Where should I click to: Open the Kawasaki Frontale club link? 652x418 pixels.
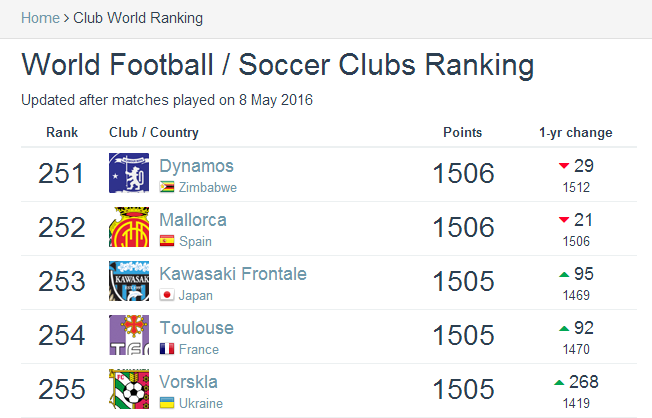coord(233,274)
